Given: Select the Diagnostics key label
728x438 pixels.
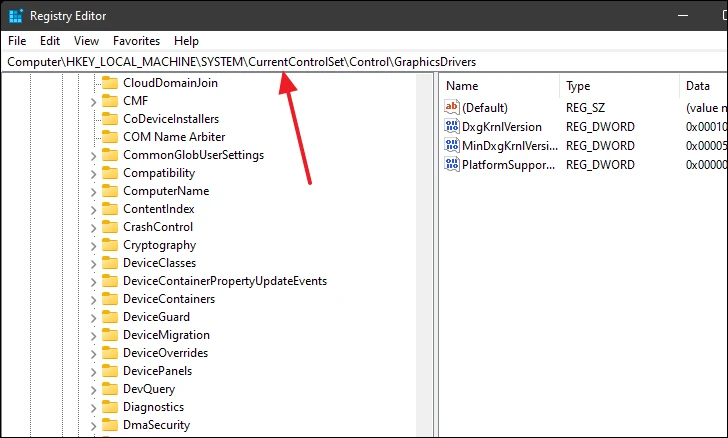Looking at the screenshot, I should (153, 407).
